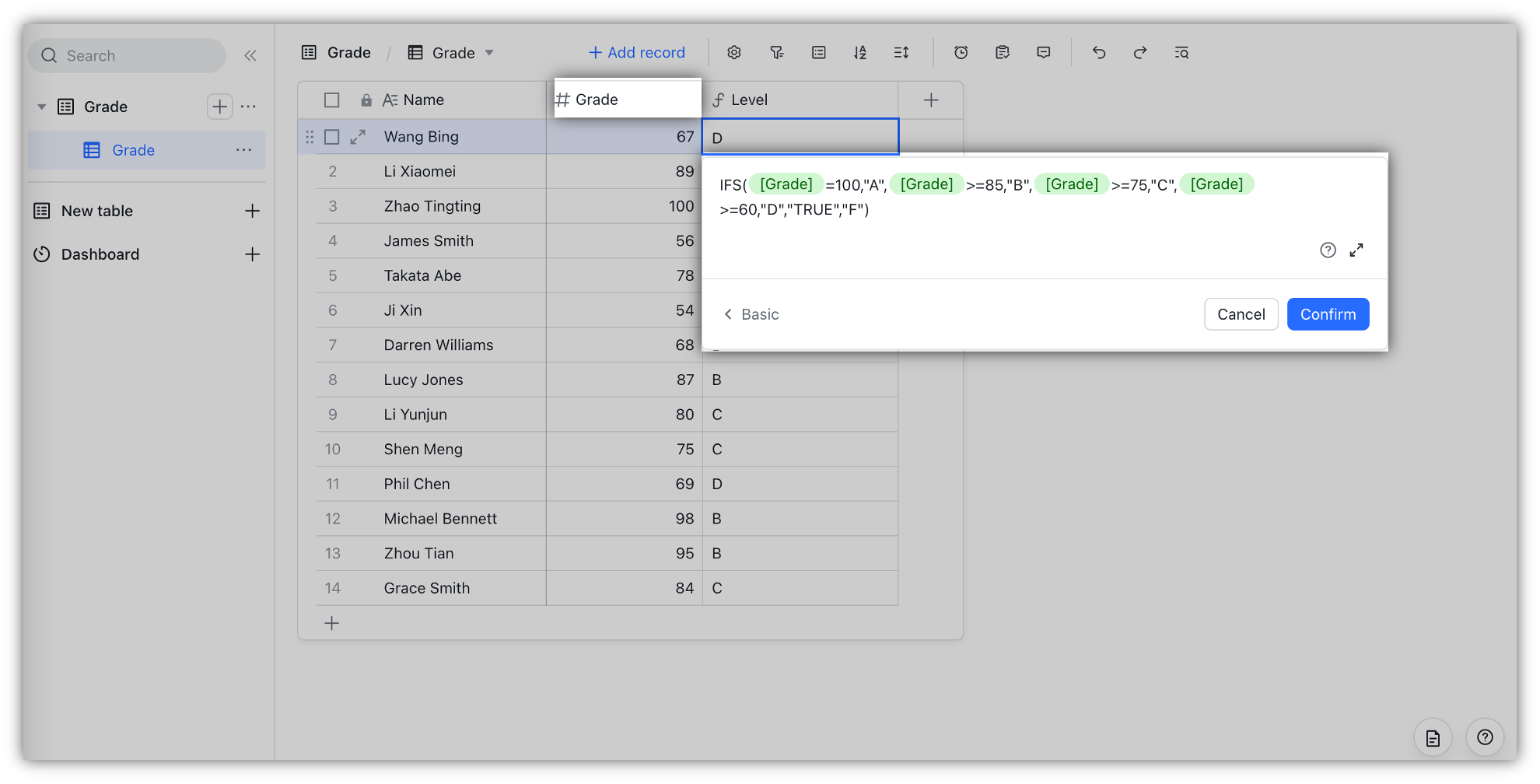The image size is (1540, 784).
Task: Select the Grade view in sidebar
Action: [x=133, y=150]
